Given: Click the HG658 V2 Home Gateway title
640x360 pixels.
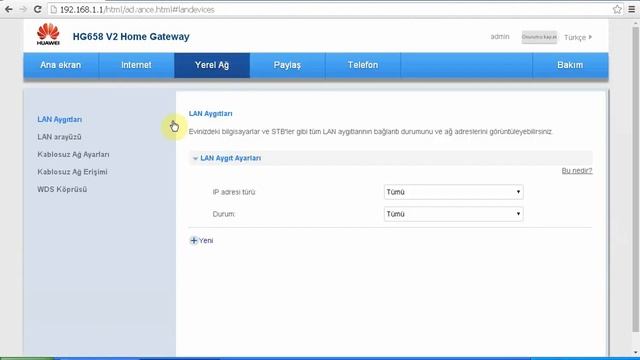Looking at the screenshot, I should [131, 36].
